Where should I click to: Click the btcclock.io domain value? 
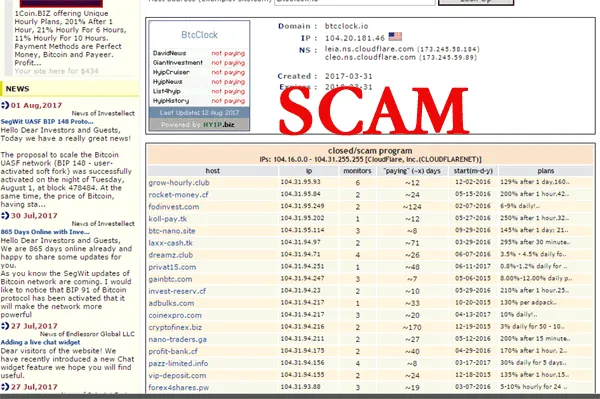346,26
